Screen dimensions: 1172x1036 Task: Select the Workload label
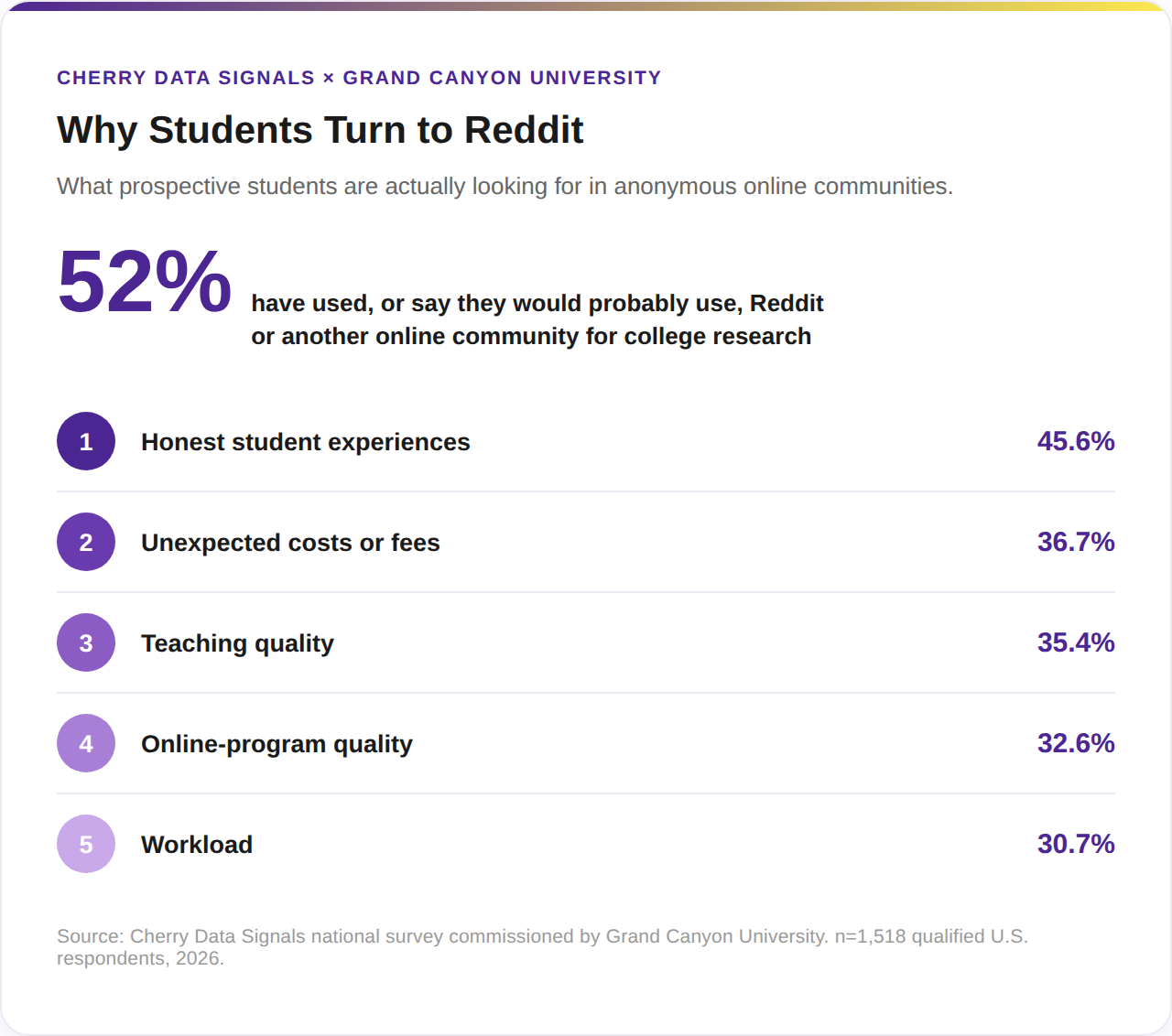pyautogui.click(x=197, y=845)
